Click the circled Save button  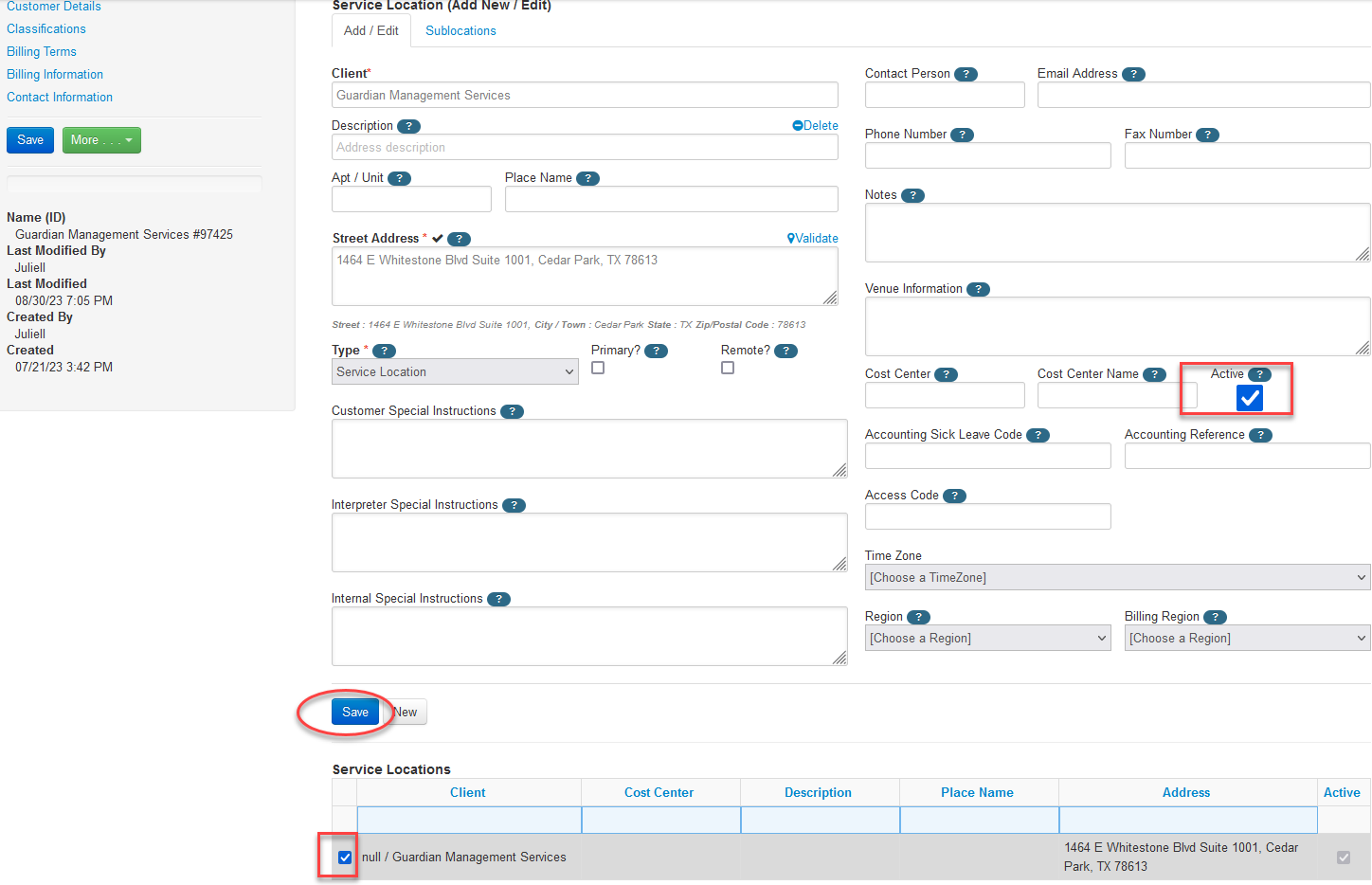coord(354,712)
